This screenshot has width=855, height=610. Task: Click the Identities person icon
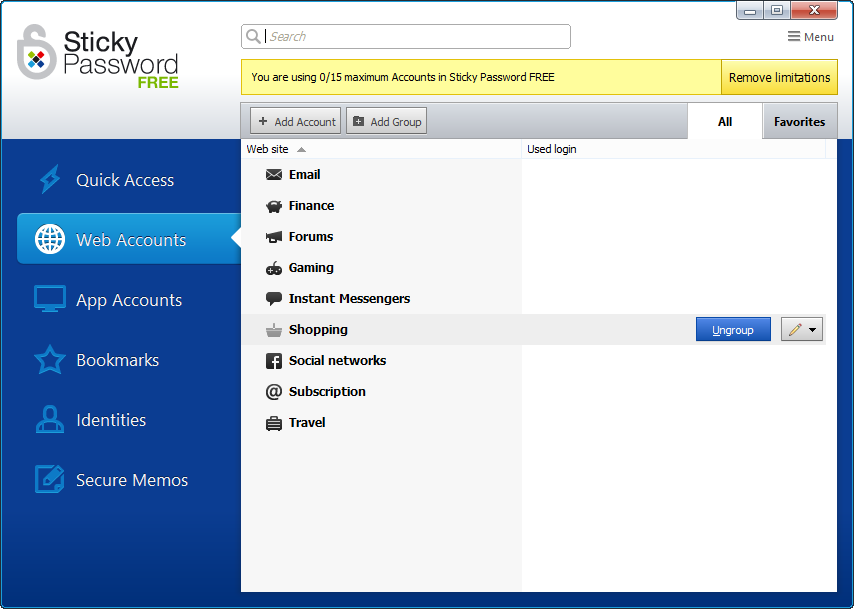pyautogui.click(x=50, y=420)
